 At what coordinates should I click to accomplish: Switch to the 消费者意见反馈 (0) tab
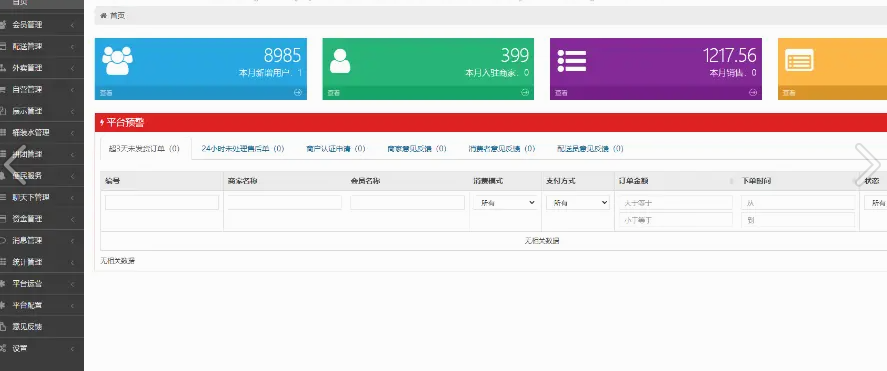point(502,149)
